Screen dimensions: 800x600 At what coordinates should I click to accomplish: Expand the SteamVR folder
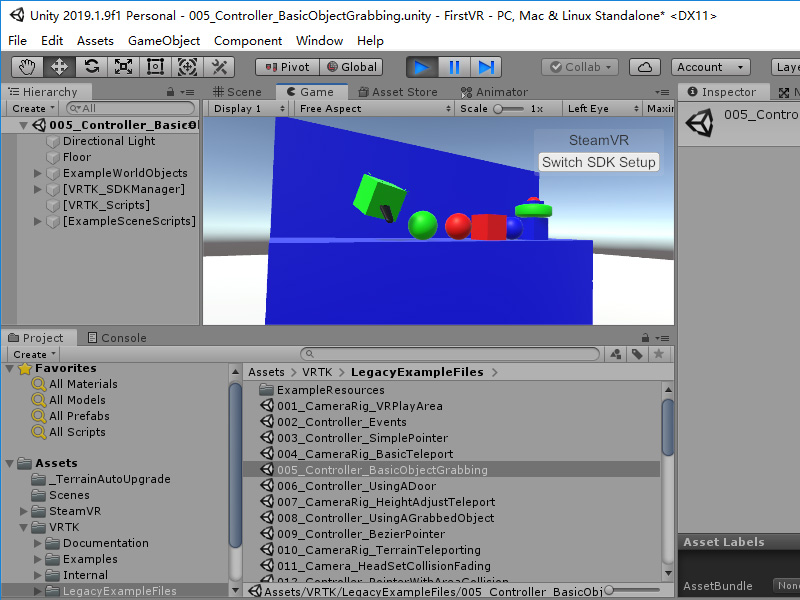click(x=23, y=511)
